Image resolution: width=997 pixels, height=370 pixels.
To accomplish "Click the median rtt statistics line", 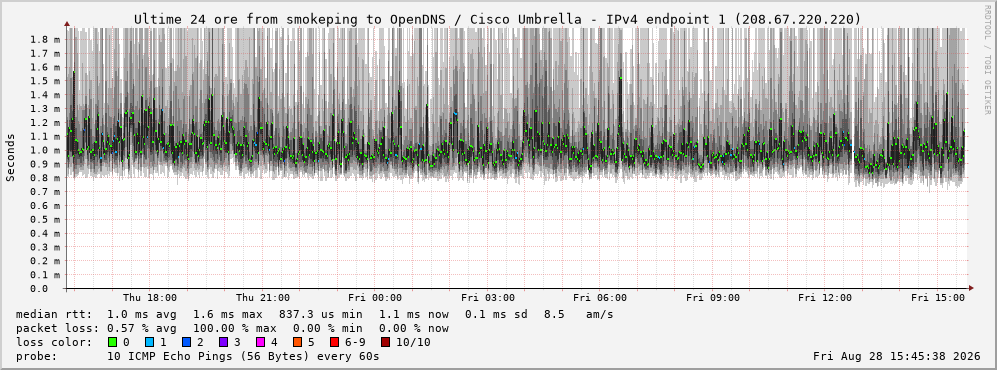I will tap(315, 315).
